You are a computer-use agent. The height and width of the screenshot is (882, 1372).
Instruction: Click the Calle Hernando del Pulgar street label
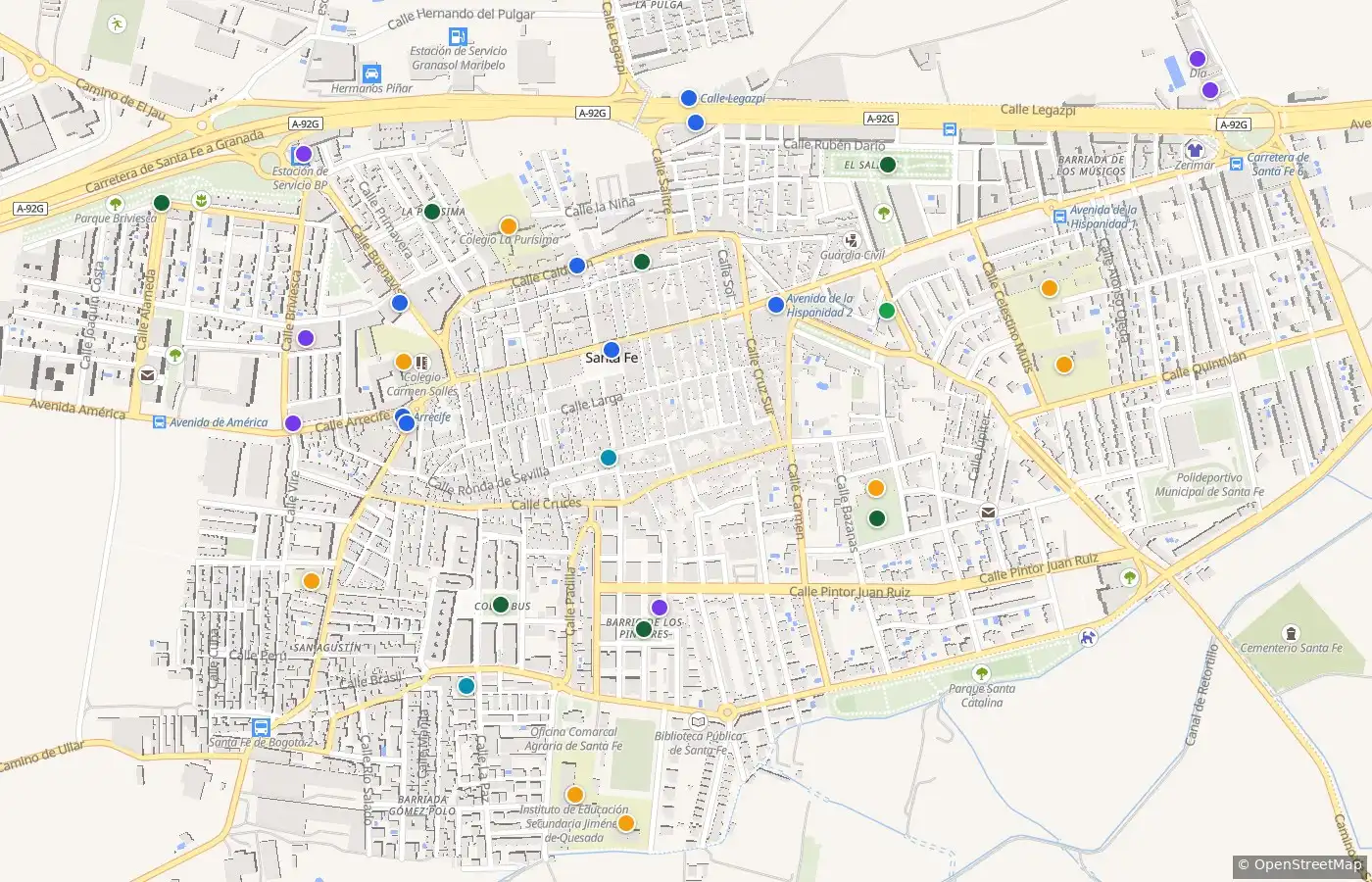click(x=462, y=18)
